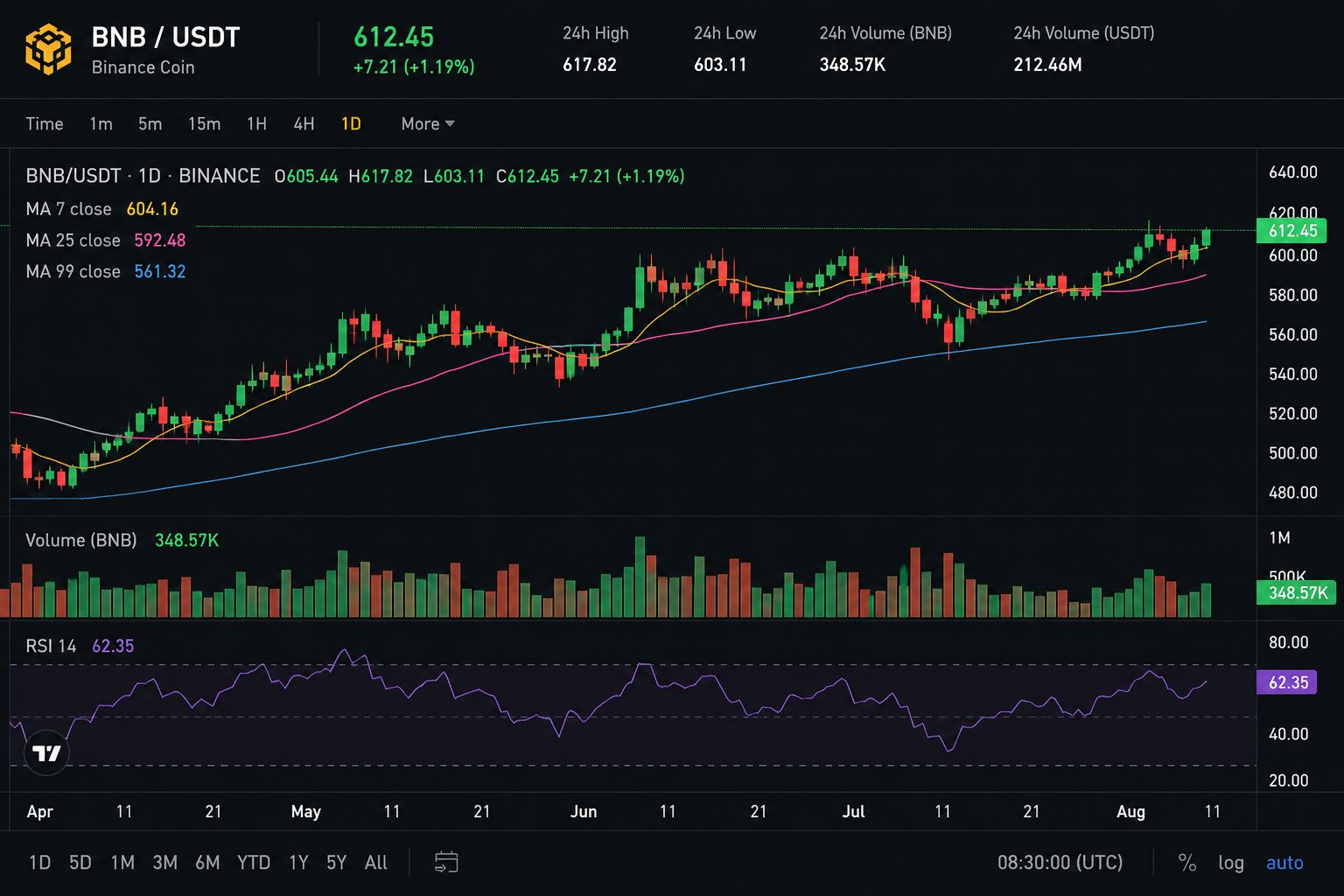1344x896 pixels.
Task: Click the O605.44 open value
Action: [306, 176]
